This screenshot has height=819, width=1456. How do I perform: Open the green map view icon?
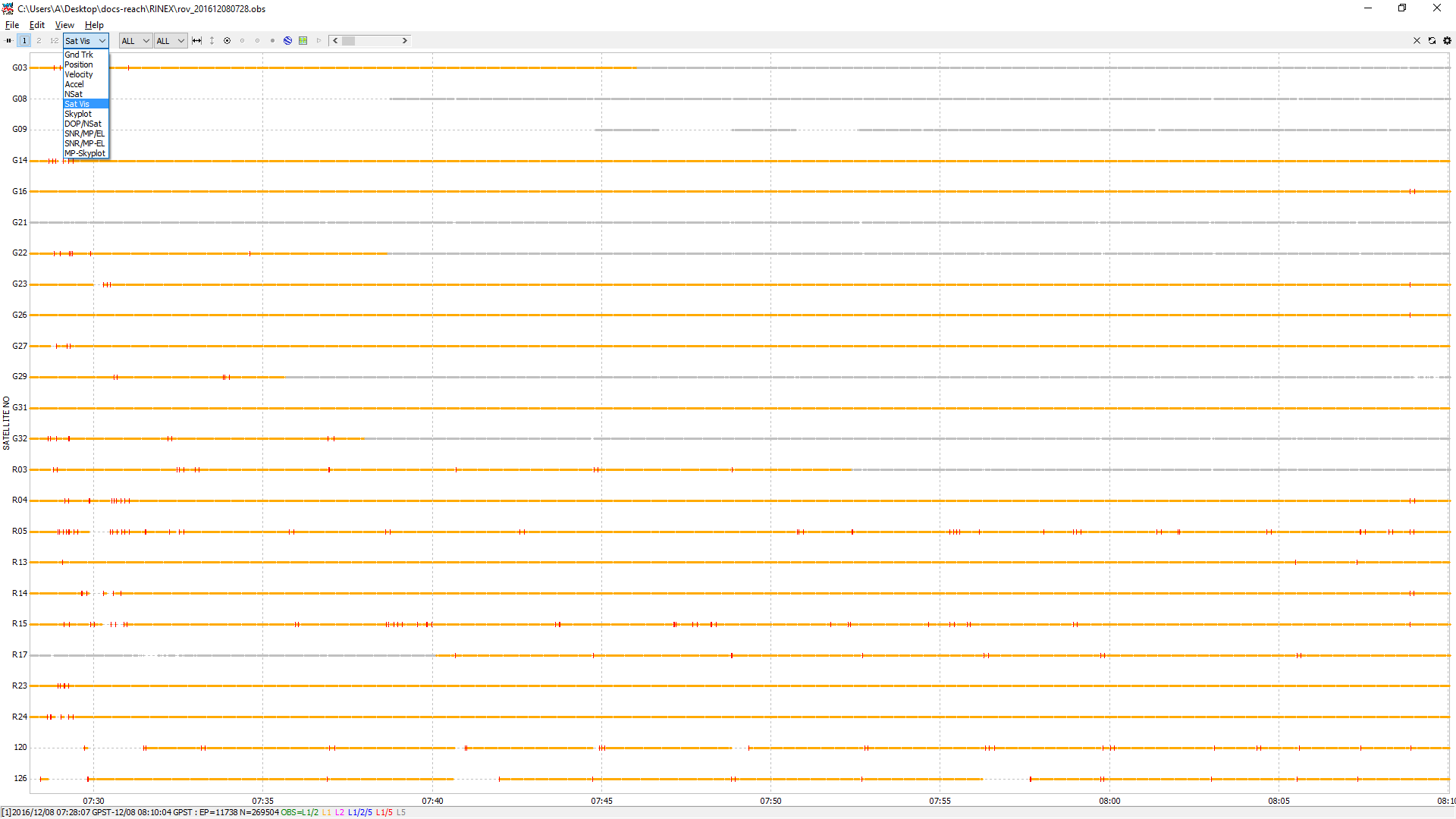tap(303, 41)
